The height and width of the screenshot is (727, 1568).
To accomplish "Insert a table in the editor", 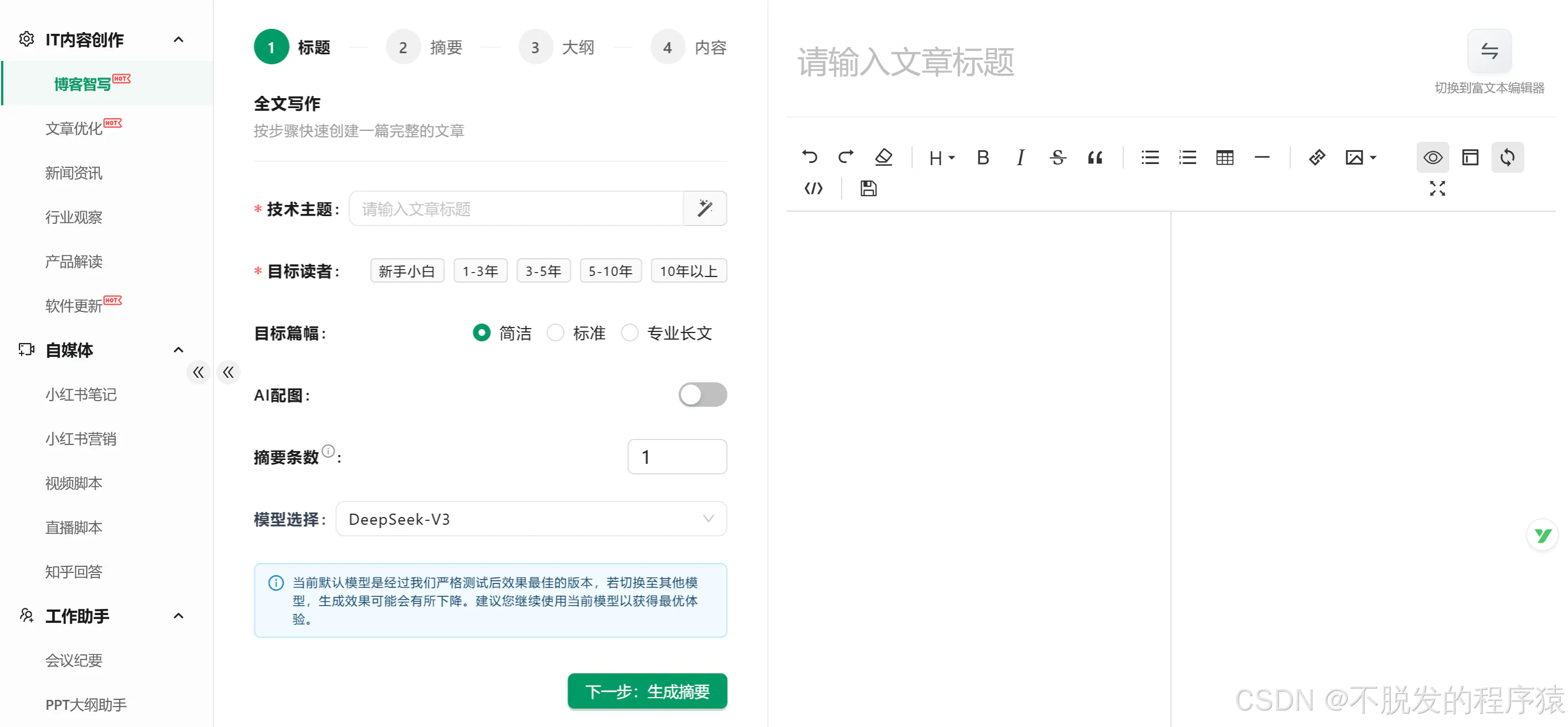I will tap(1225, 157).
